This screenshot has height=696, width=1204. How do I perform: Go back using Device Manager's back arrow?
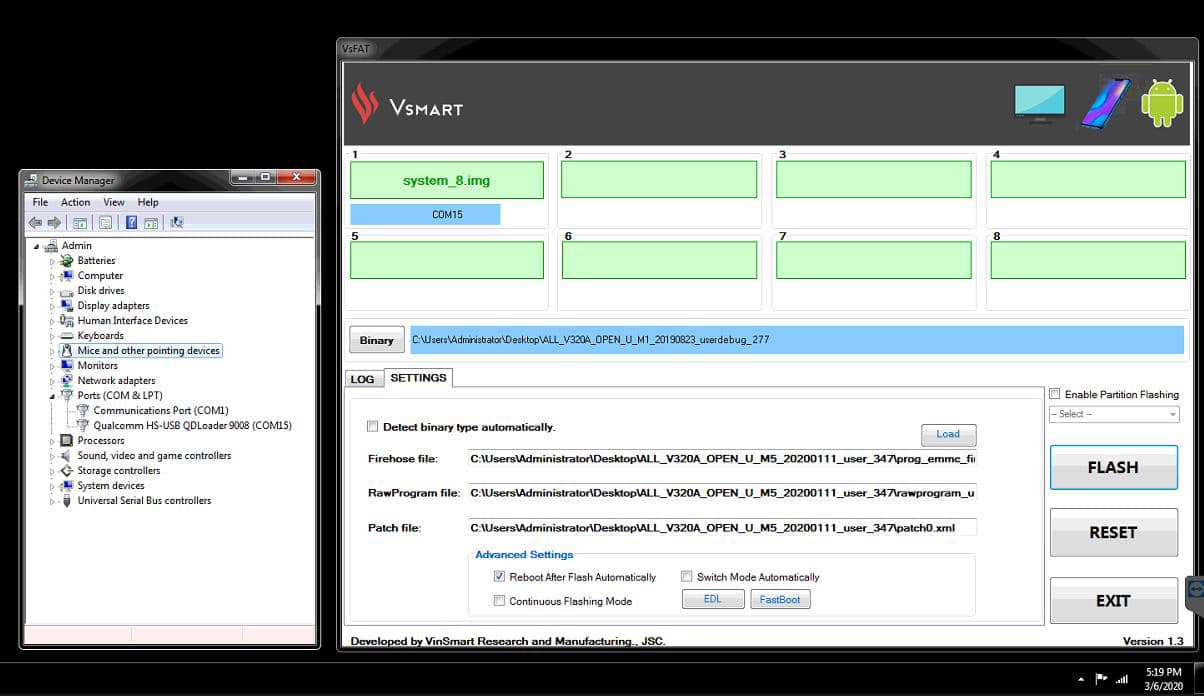pyautogui.click(x=35, y=222)
